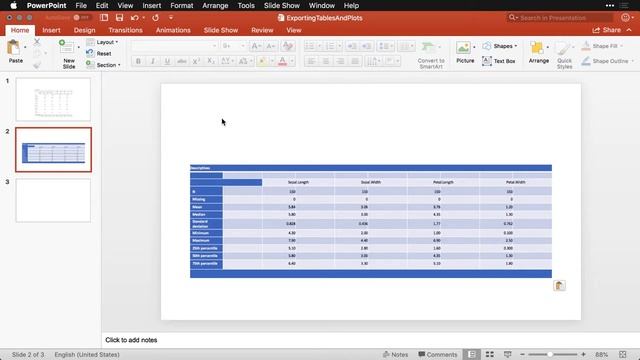Toggle Italic formatting
The image size is (640, 360).
(153, 61)
